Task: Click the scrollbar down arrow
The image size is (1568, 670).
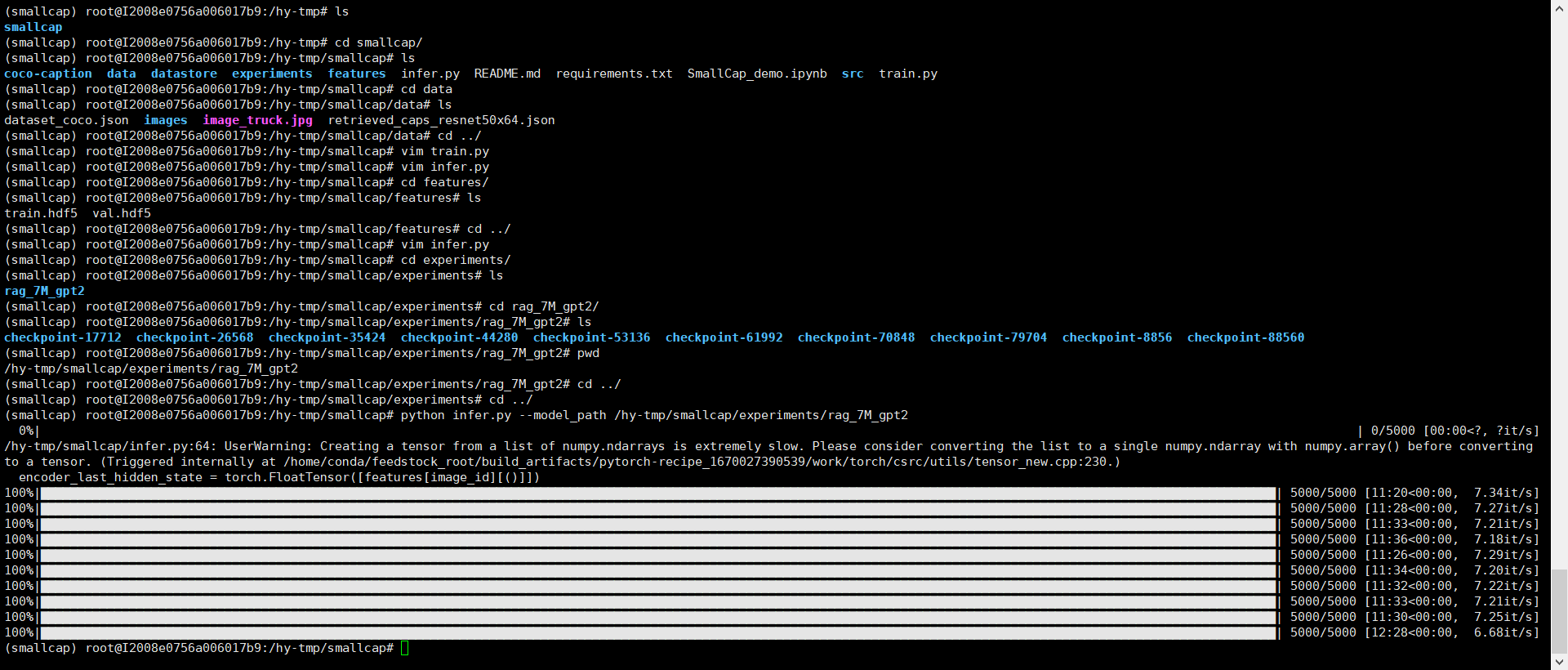Action: [1559, 662]
